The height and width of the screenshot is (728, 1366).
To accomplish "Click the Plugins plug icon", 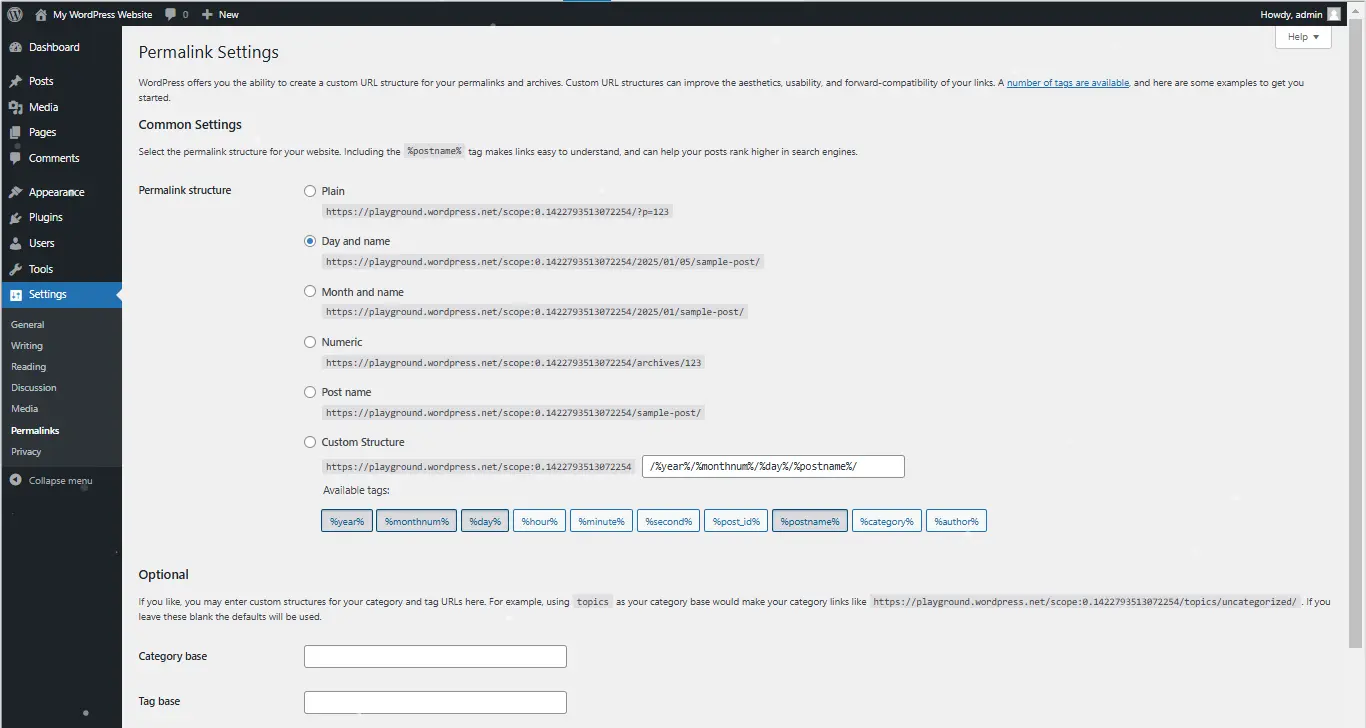I will pyautogui.click(x=15, y=217).
